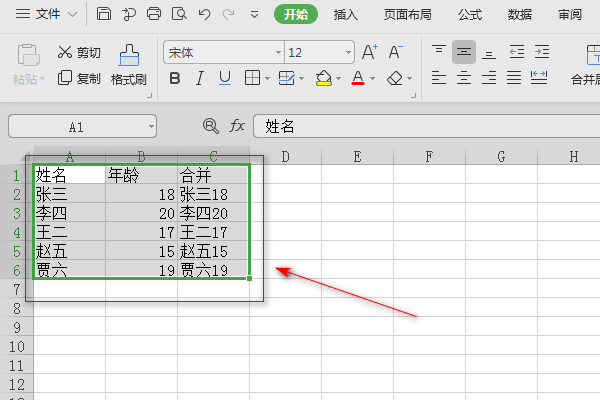Viewport: 600px width, 400px height.
Task: Click the 合并居中 merge cells button
Action: tap(587, 65)
